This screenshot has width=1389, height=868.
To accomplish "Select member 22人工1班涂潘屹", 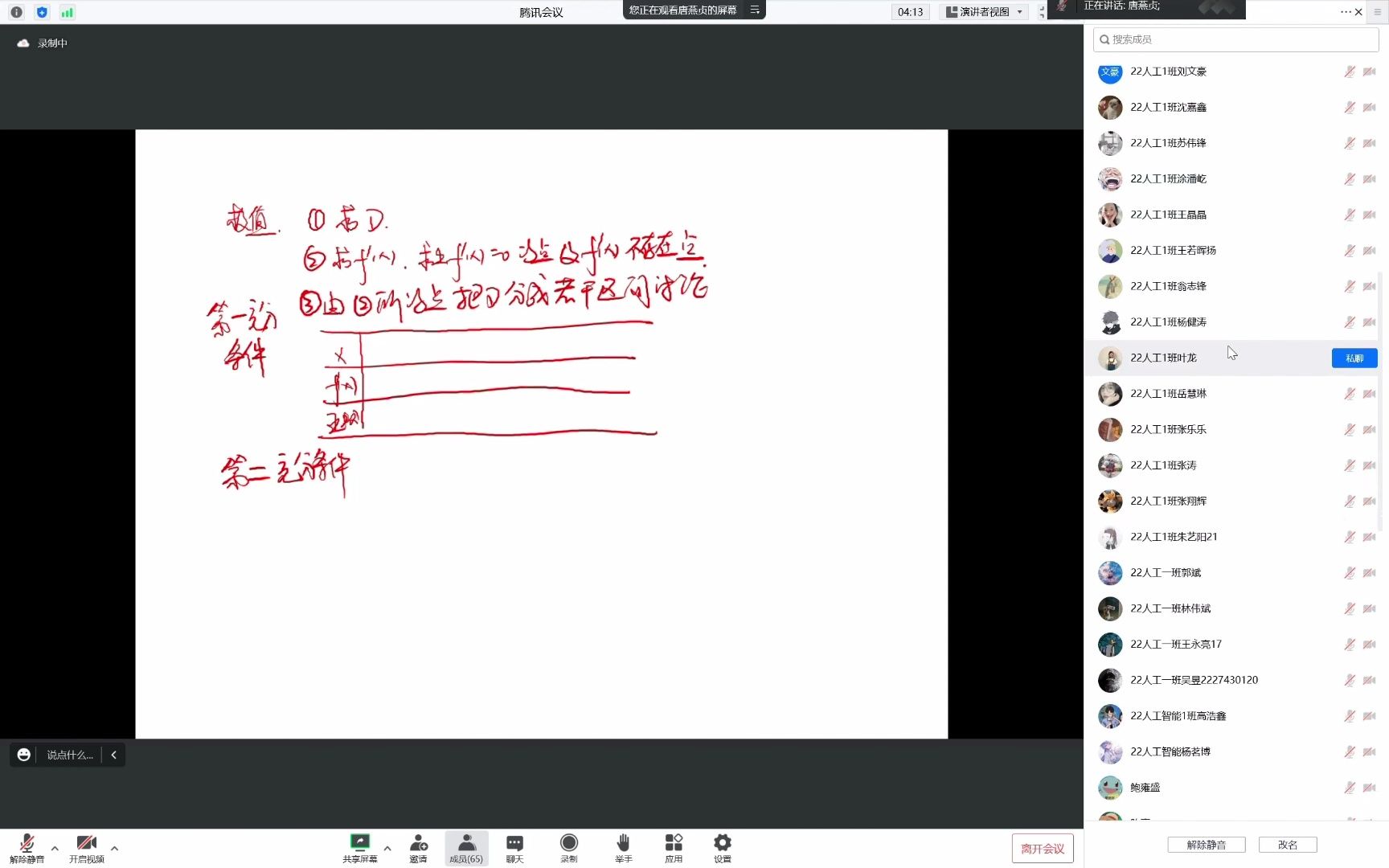I will [1236, 179].
